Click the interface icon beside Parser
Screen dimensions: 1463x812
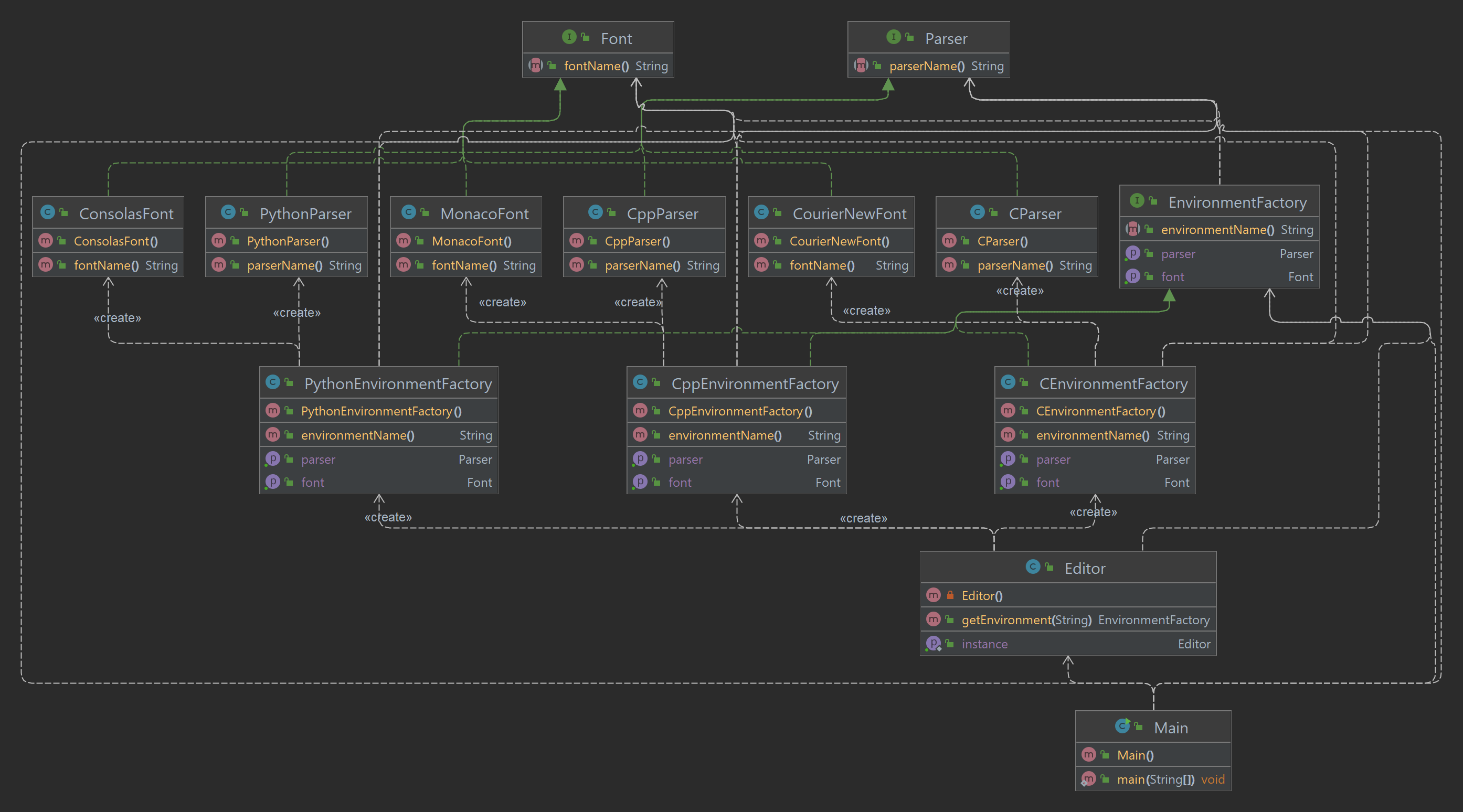coord(893,37)
